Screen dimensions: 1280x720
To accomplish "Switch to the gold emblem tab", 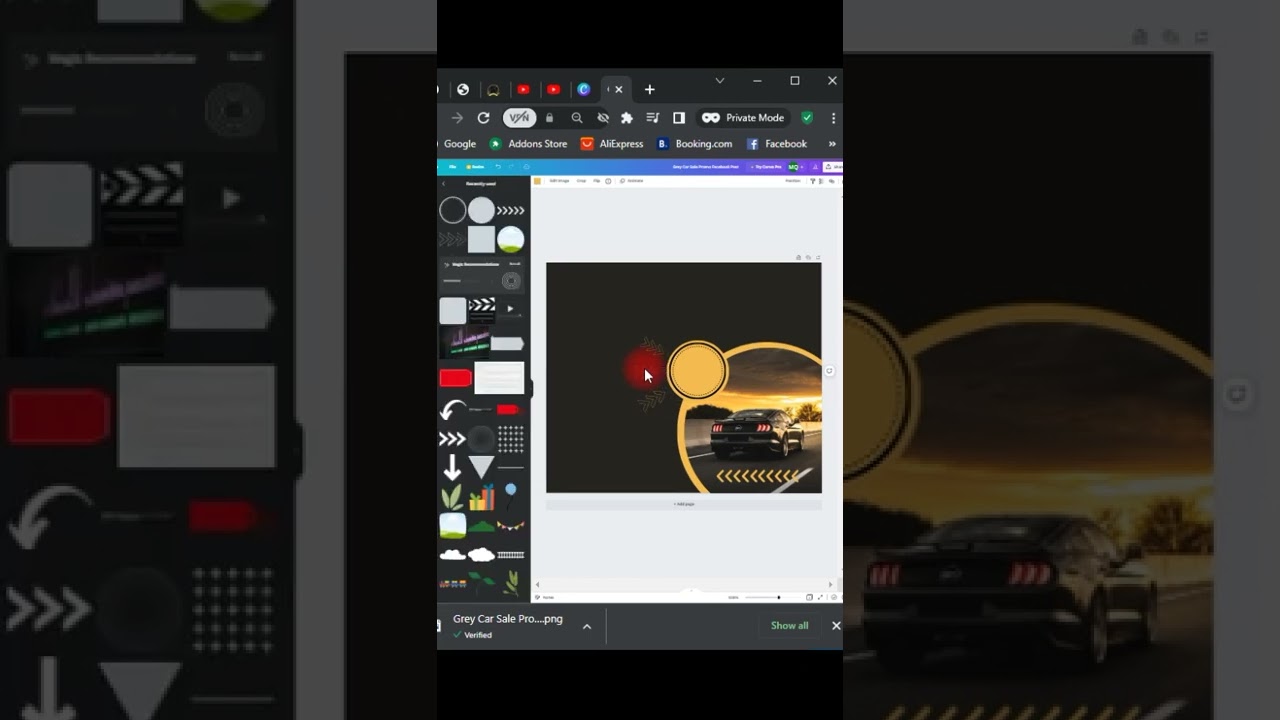I will [493, 90].
